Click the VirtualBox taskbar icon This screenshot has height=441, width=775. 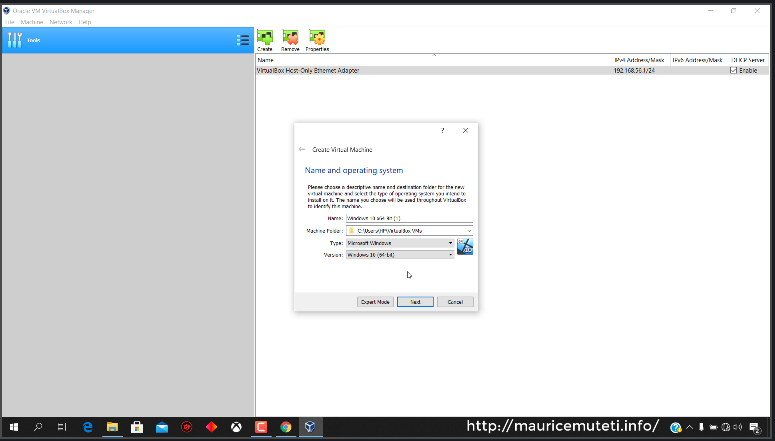[x=310, y=427]
